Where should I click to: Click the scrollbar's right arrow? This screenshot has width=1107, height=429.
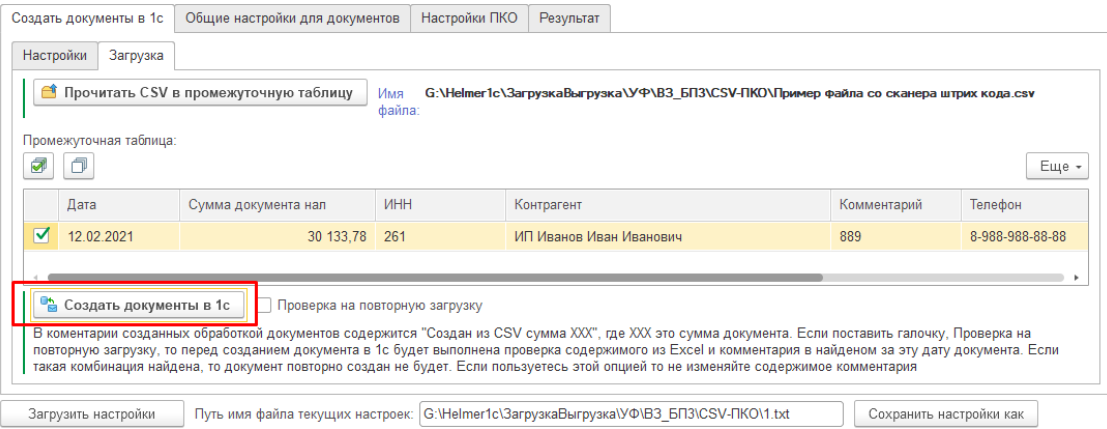click(x=1075, y=278)
